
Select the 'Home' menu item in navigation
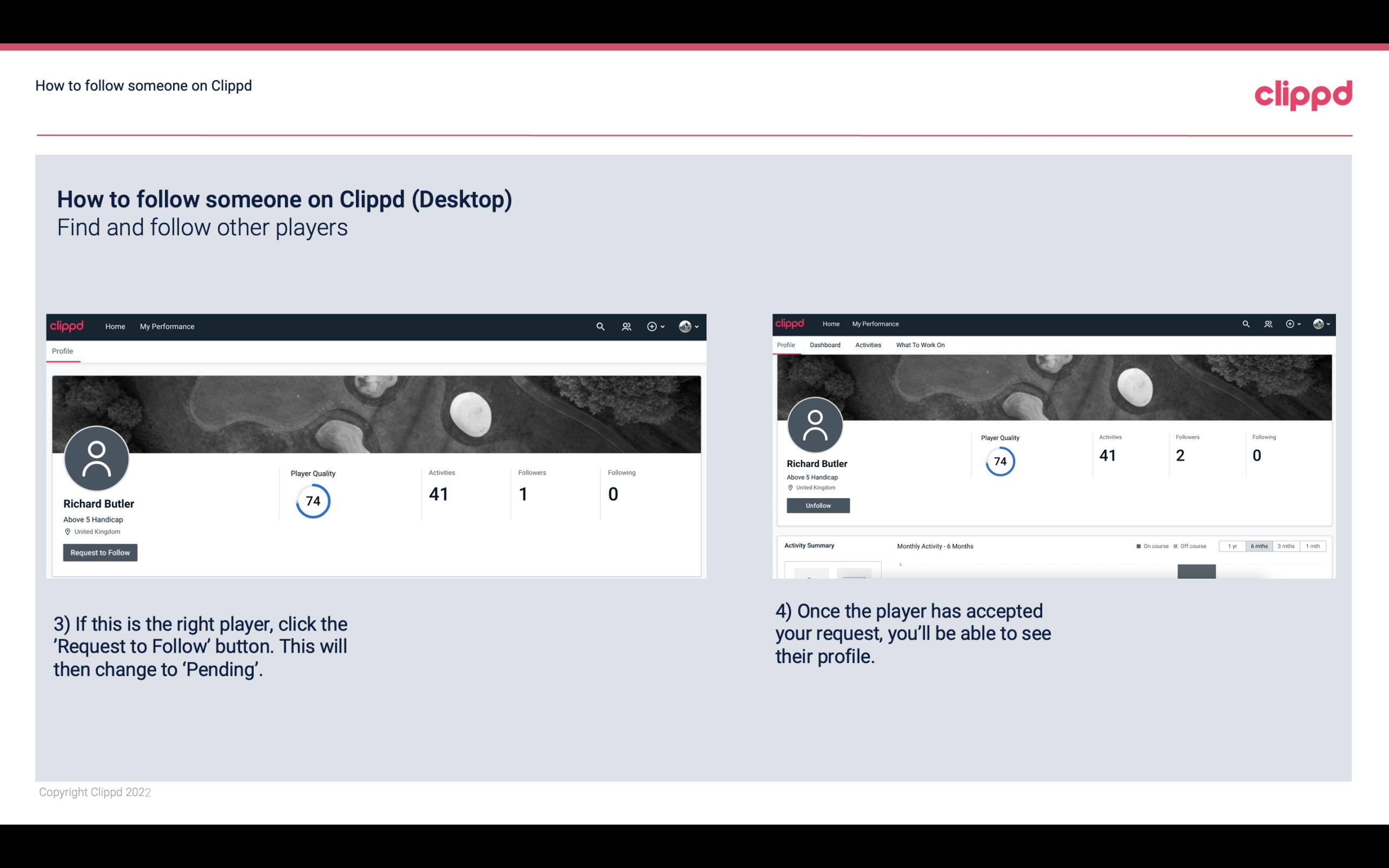pos(113,326)
